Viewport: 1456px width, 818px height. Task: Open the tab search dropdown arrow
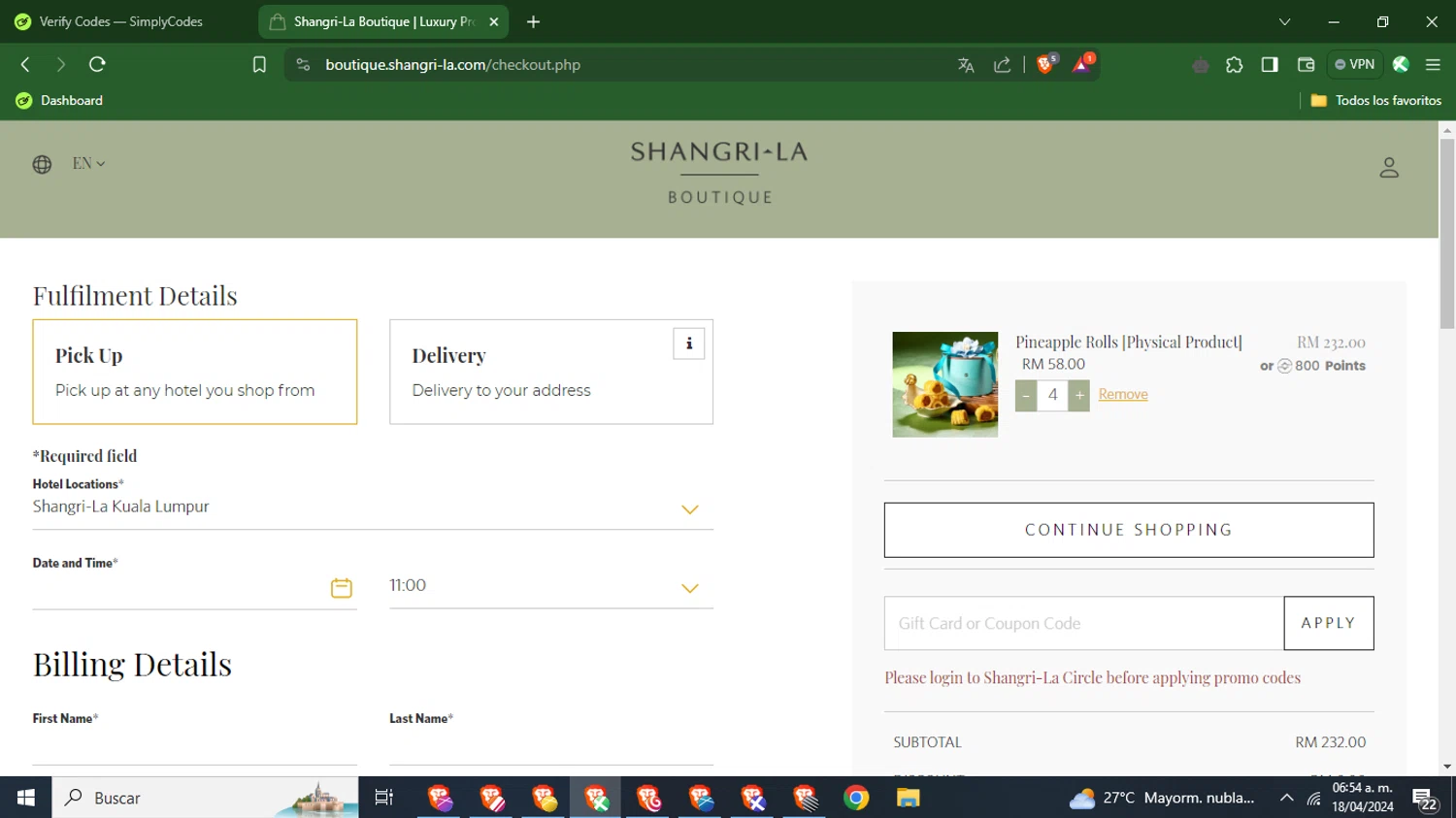tap(1284, 21)
